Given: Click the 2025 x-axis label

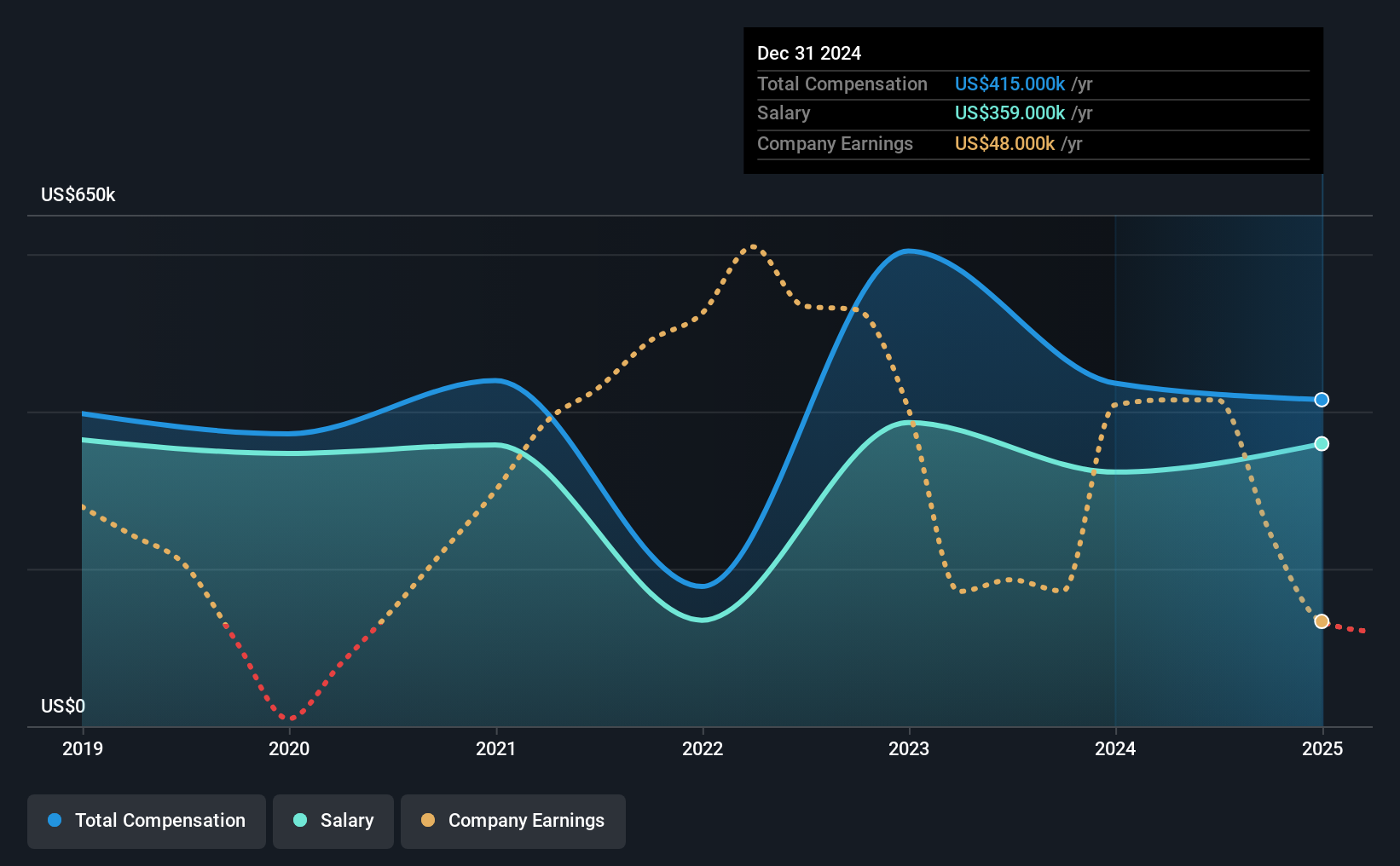Looking at the screenshot, I should (1322, 748).
